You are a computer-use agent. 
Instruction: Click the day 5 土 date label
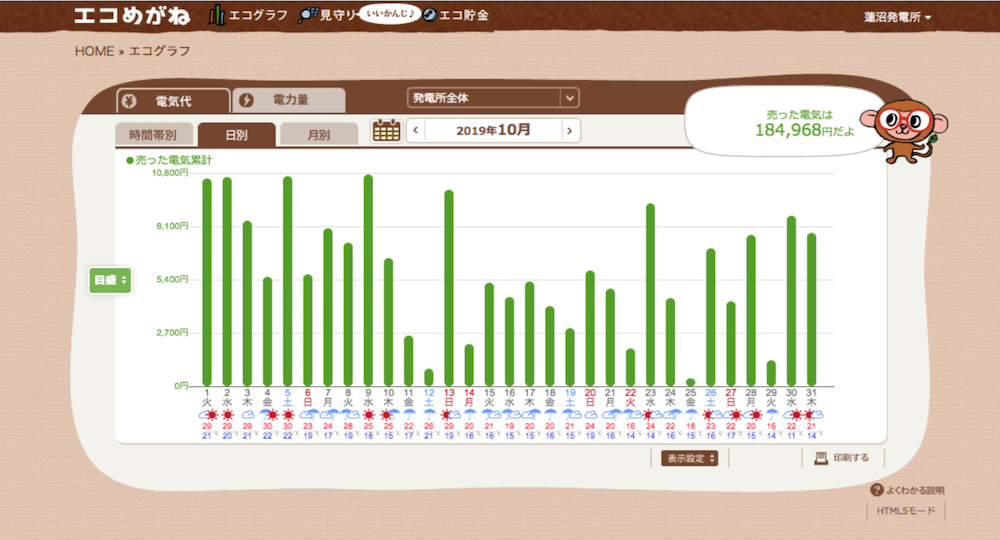pyautogui.click(x=288, y=397)
